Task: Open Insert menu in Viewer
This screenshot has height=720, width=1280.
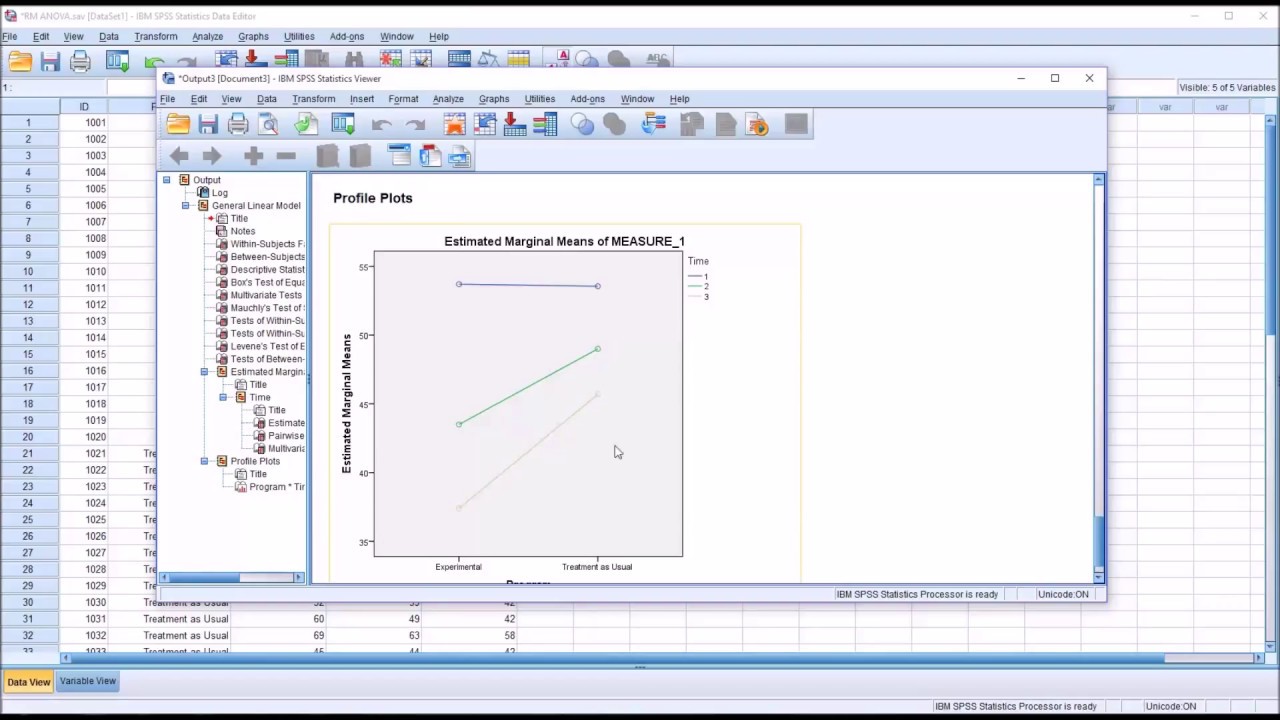Action: (x=362, y=99)
